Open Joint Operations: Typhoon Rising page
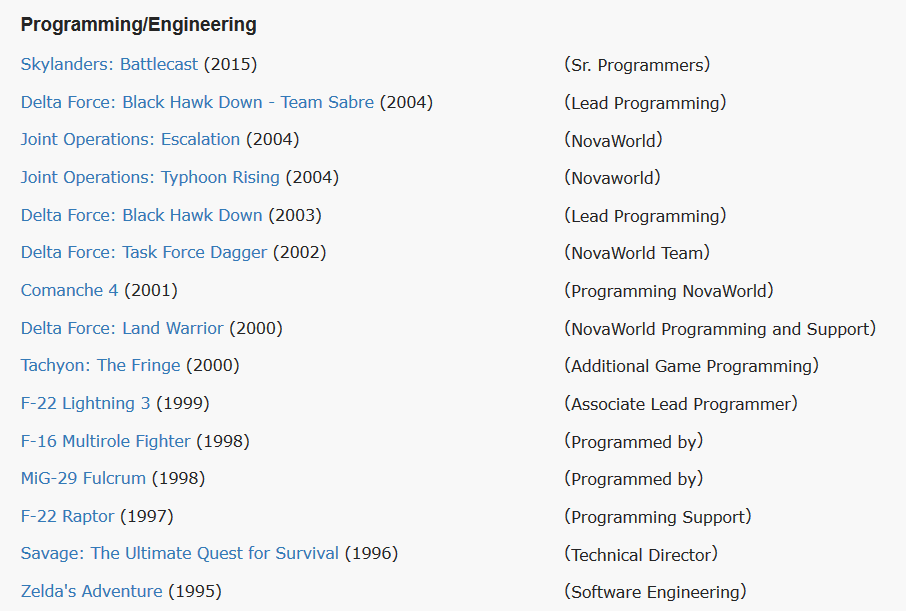Image resolution: width=906 pixels, height=611 pixels. coord(150,177)
